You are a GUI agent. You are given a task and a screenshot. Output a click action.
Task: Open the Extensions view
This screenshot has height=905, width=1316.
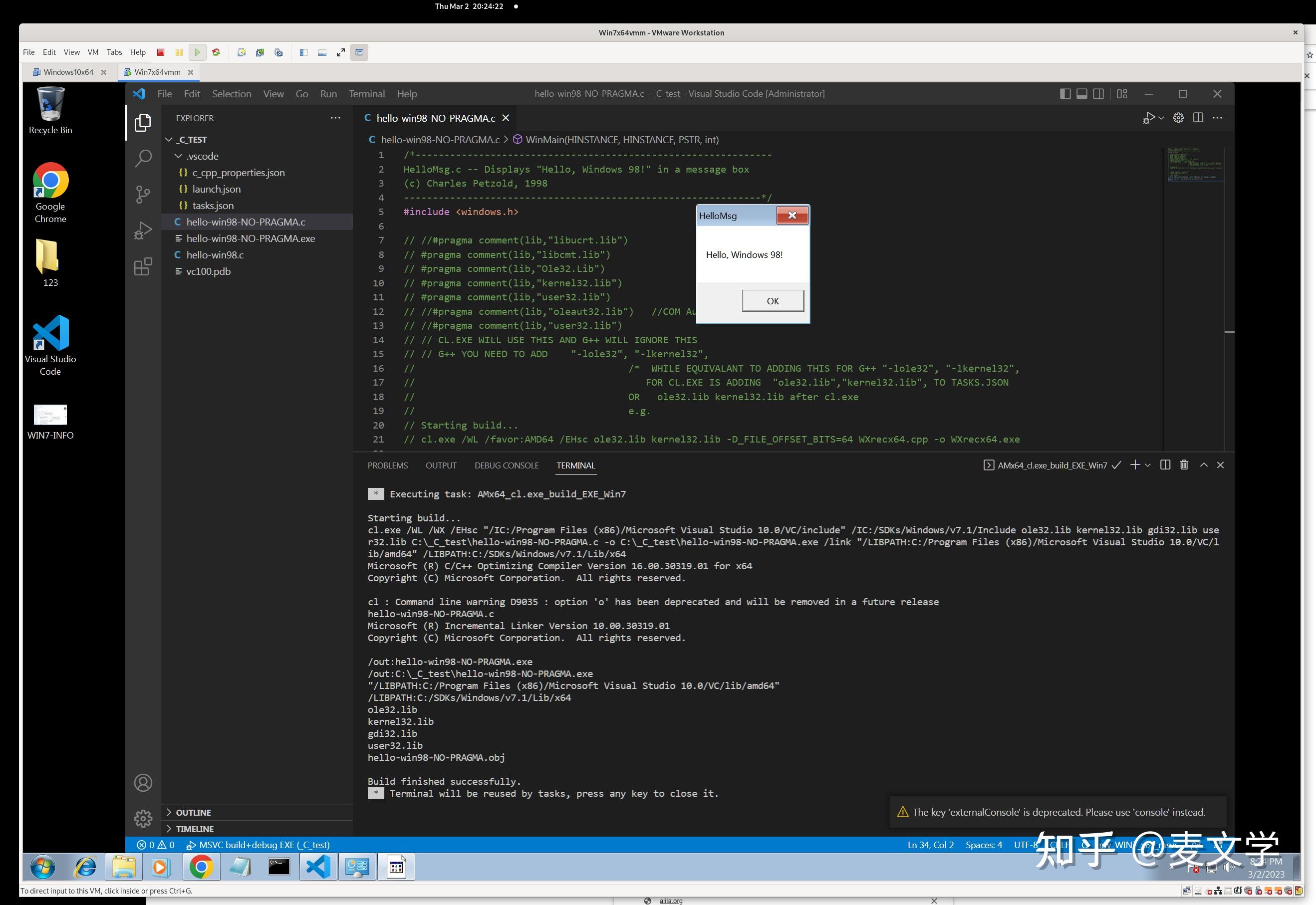[143, 266]
